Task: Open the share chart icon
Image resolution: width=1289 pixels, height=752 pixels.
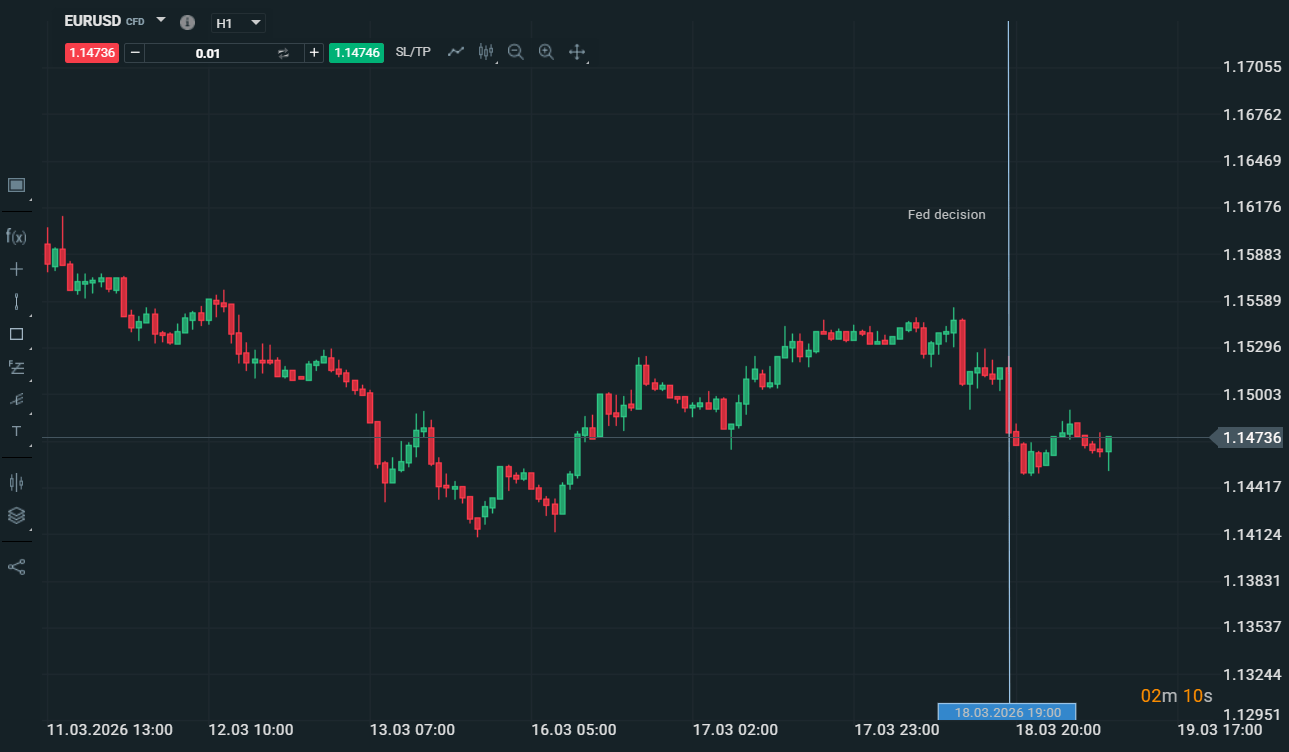Action: 16,566
